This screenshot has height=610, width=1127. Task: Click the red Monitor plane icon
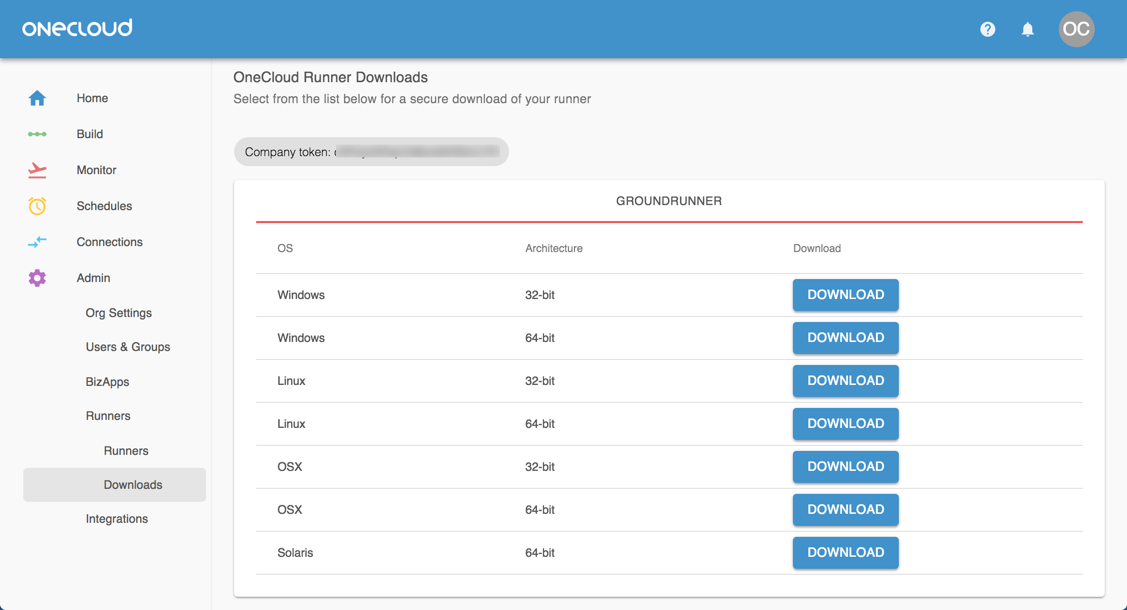(x=37, y=170)
